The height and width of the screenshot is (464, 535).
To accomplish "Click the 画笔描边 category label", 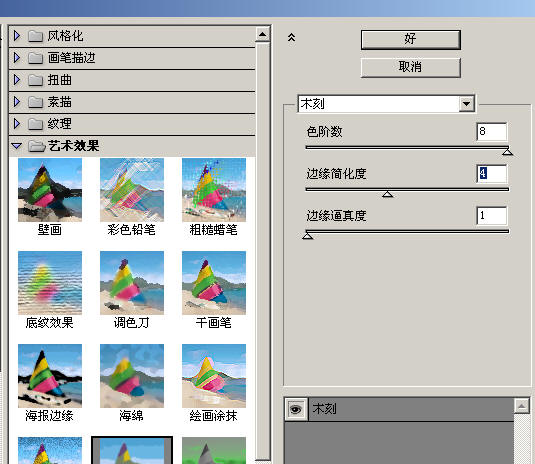I will click(71, 58).
